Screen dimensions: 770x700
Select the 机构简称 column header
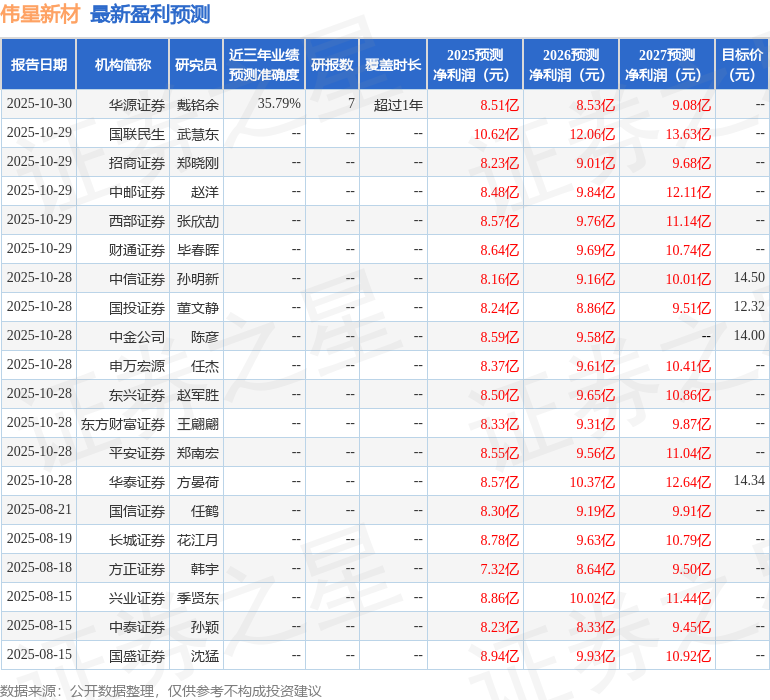(123, 65)
